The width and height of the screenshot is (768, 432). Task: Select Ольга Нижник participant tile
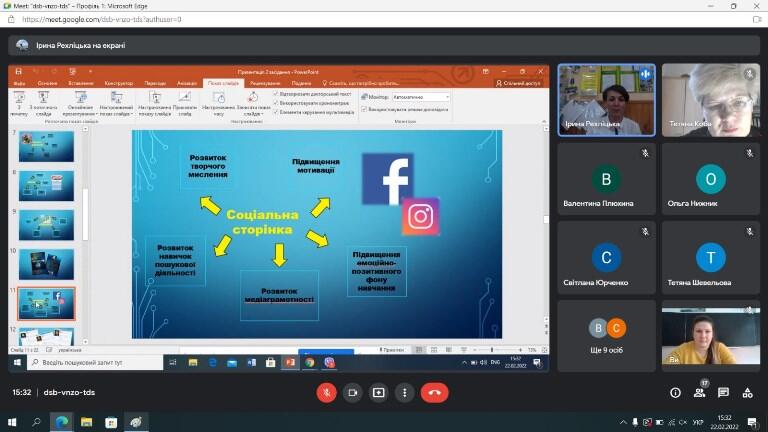tap(711, 179)
